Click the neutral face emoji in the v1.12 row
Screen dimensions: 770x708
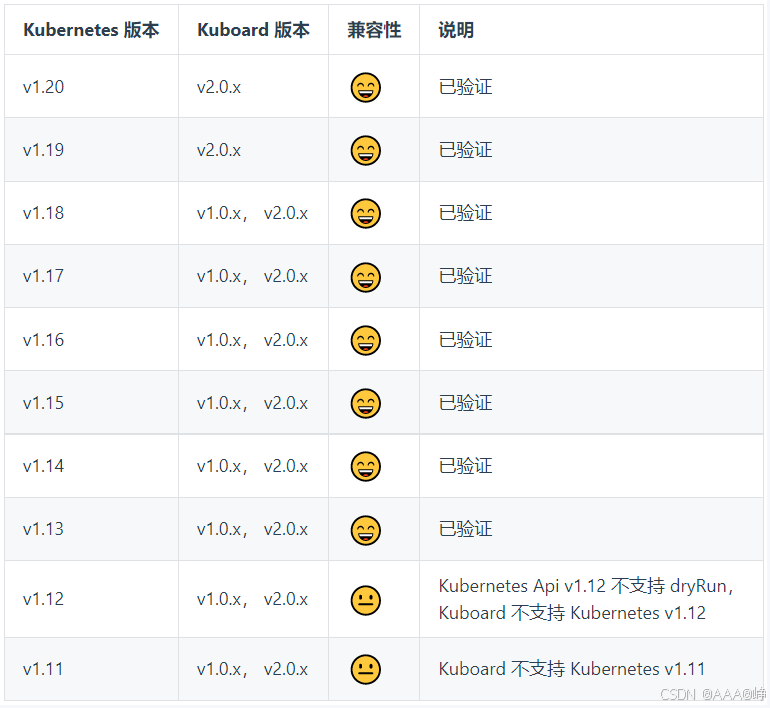click(x=365, y=600)
